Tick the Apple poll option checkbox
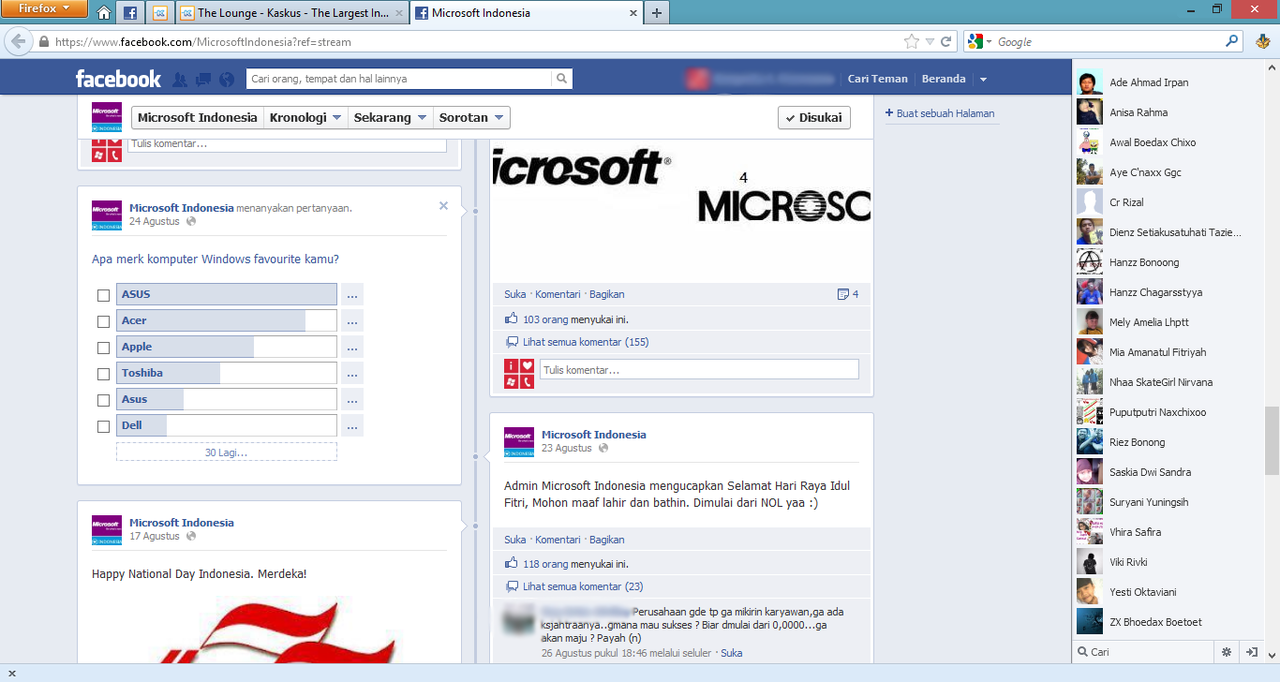The height and width of the screenshot is (682, 1280). point(103,347)
